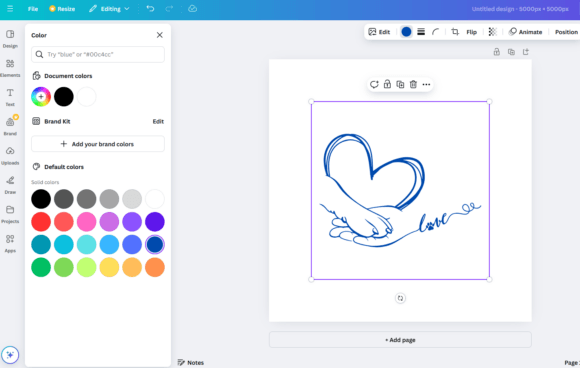The height and width of the screenshot is (368, 580).
Task: Click the document title text
Action: pyautogui.click(x=520, y=9)
